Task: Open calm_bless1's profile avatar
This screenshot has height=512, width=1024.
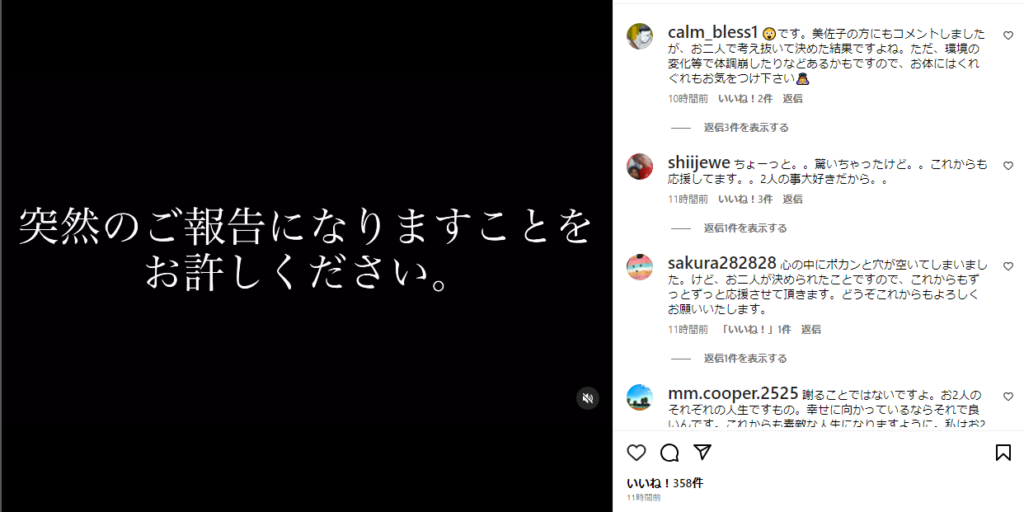Action: coord(639,36)
